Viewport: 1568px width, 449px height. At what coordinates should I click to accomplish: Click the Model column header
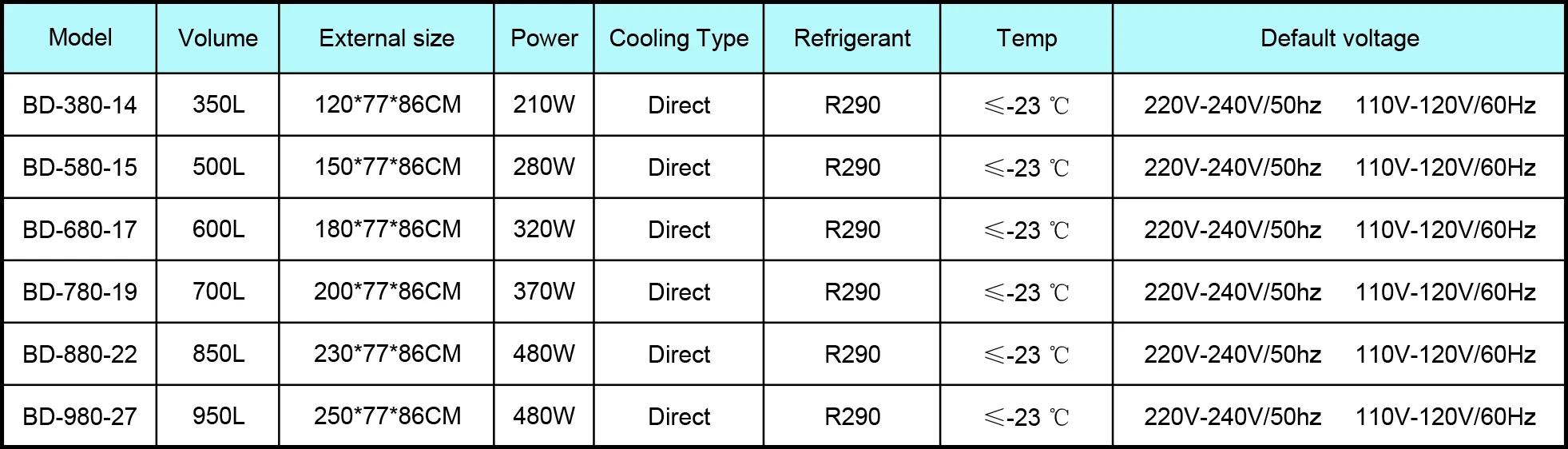click(80, 38)
